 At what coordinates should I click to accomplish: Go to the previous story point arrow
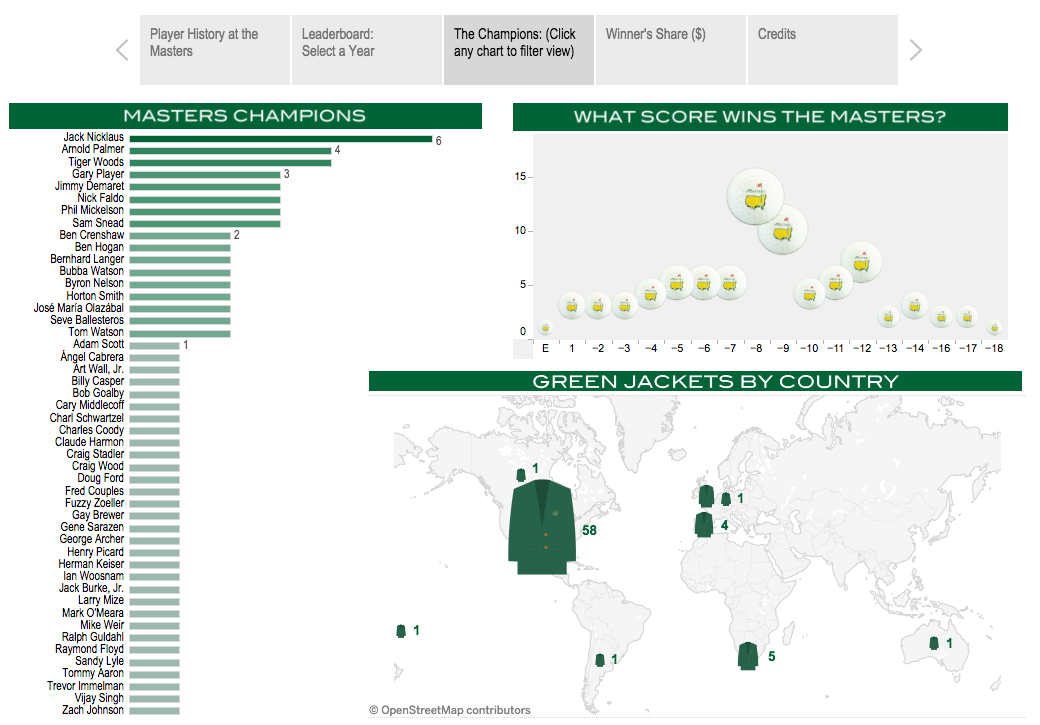click(122, 50)
